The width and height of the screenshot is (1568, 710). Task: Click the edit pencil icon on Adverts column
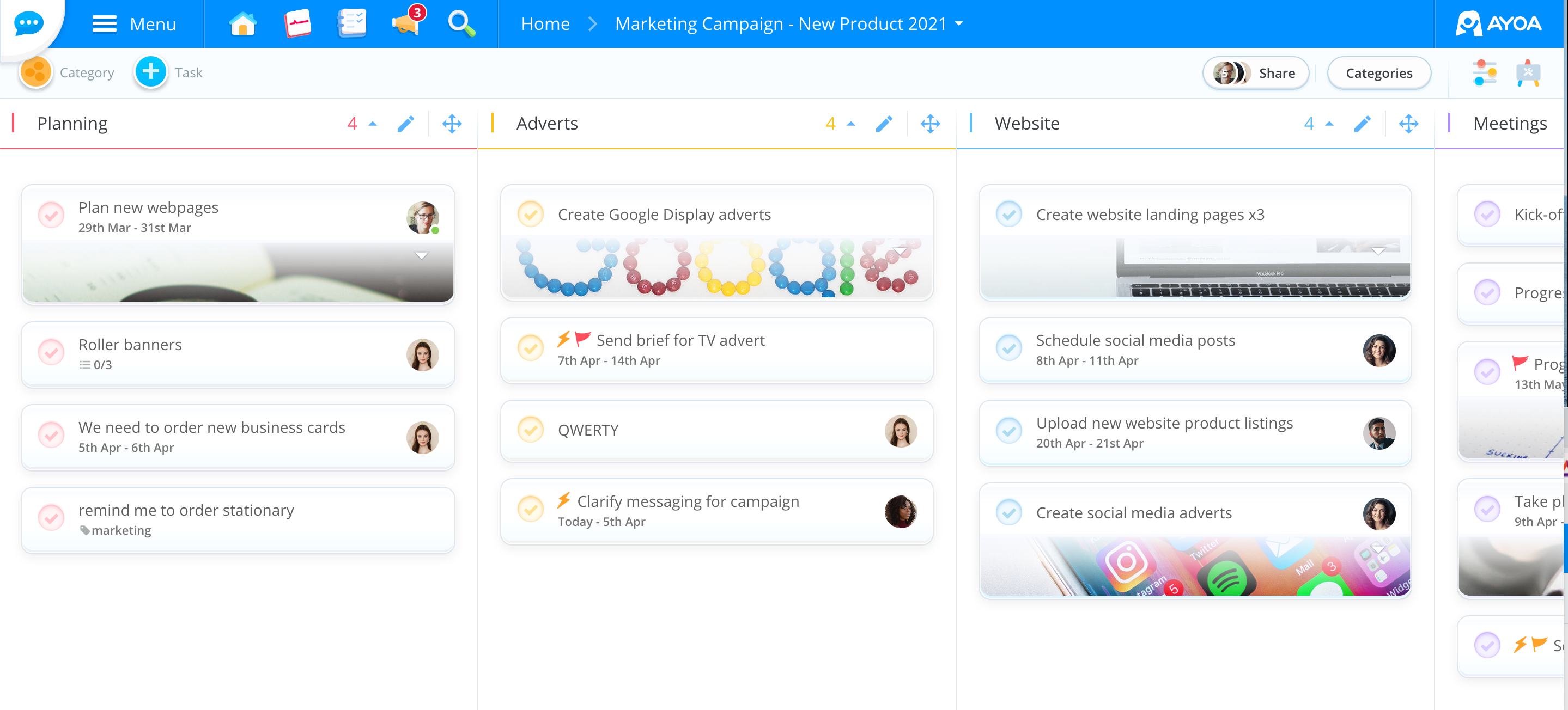click(x=883, y=123)
